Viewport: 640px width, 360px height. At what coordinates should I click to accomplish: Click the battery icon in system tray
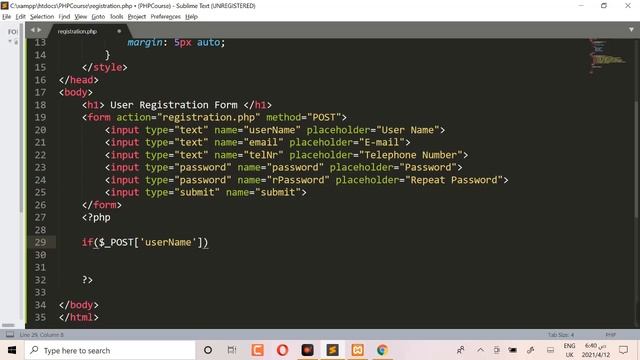(x=512, y=350)
